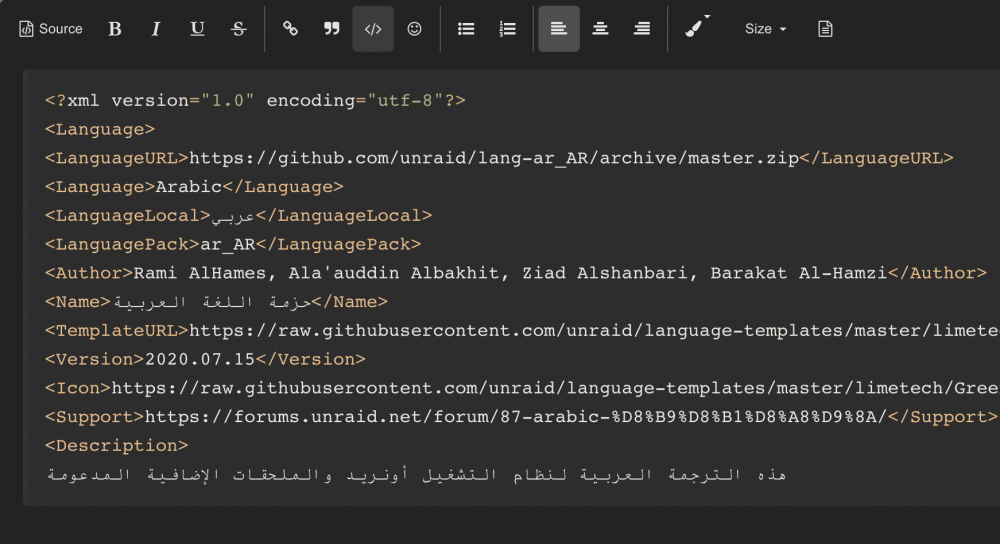Align the text to the right

(x=642, y=29)
